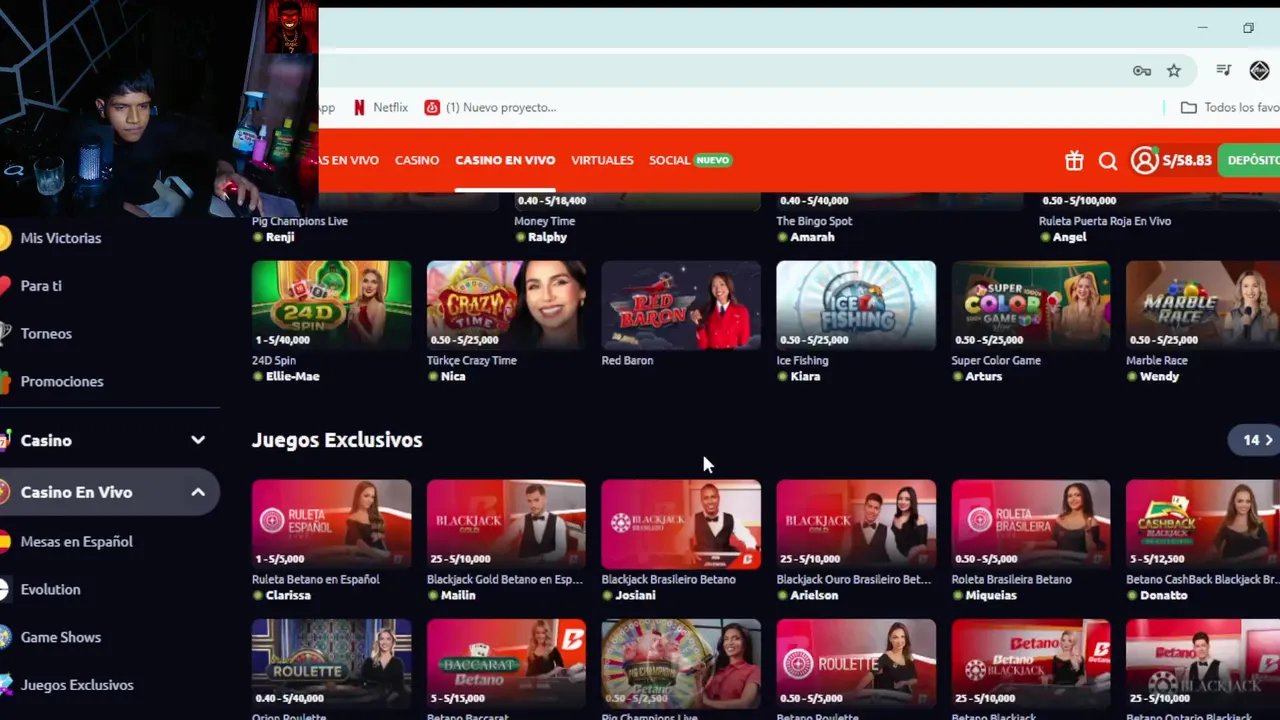
Task: Open Ruleta Betano en Español thumbnail
Action: [331, 524]
